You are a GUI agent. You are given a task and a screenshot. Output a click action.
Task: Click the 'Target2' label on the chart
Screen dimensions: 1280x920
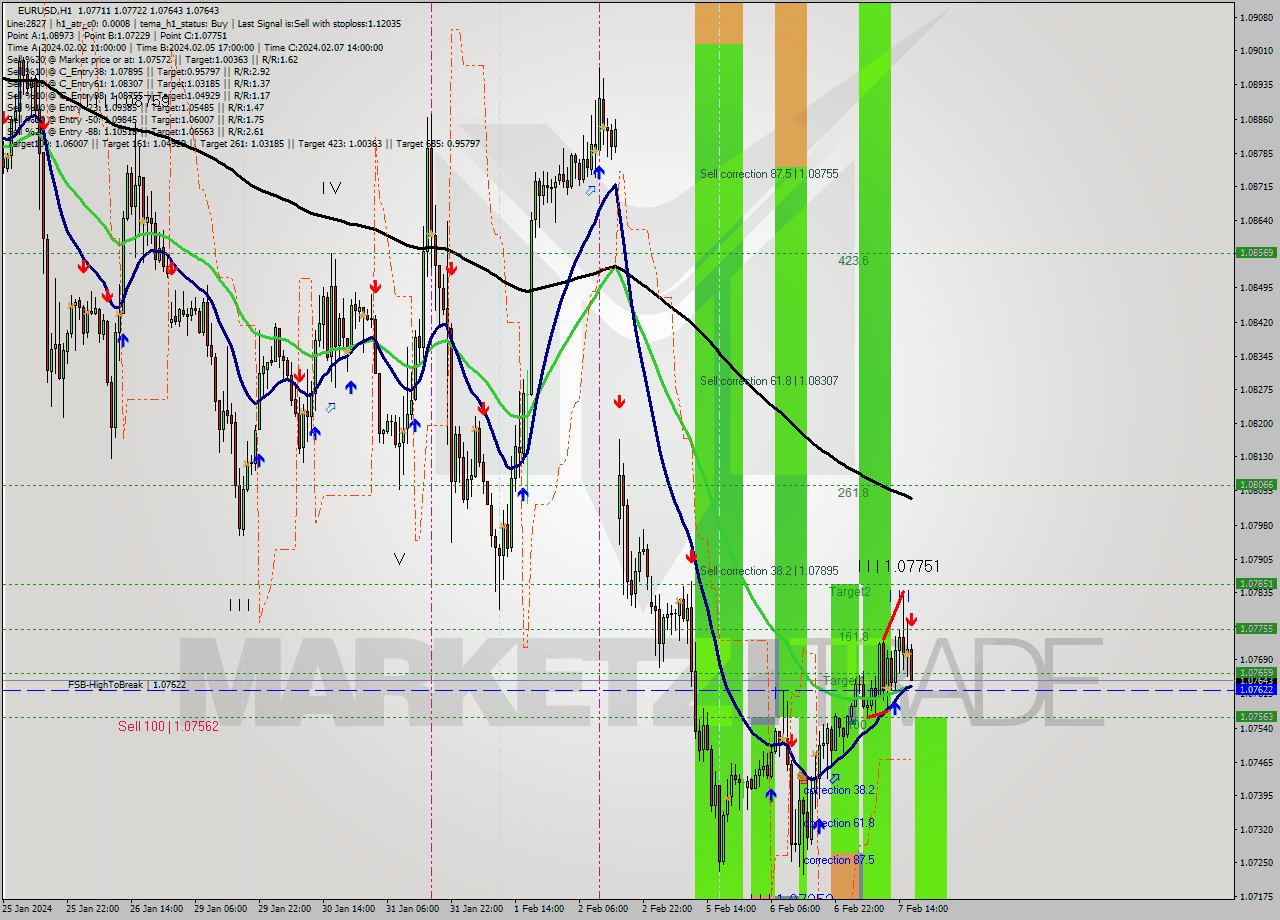(850, 592)
